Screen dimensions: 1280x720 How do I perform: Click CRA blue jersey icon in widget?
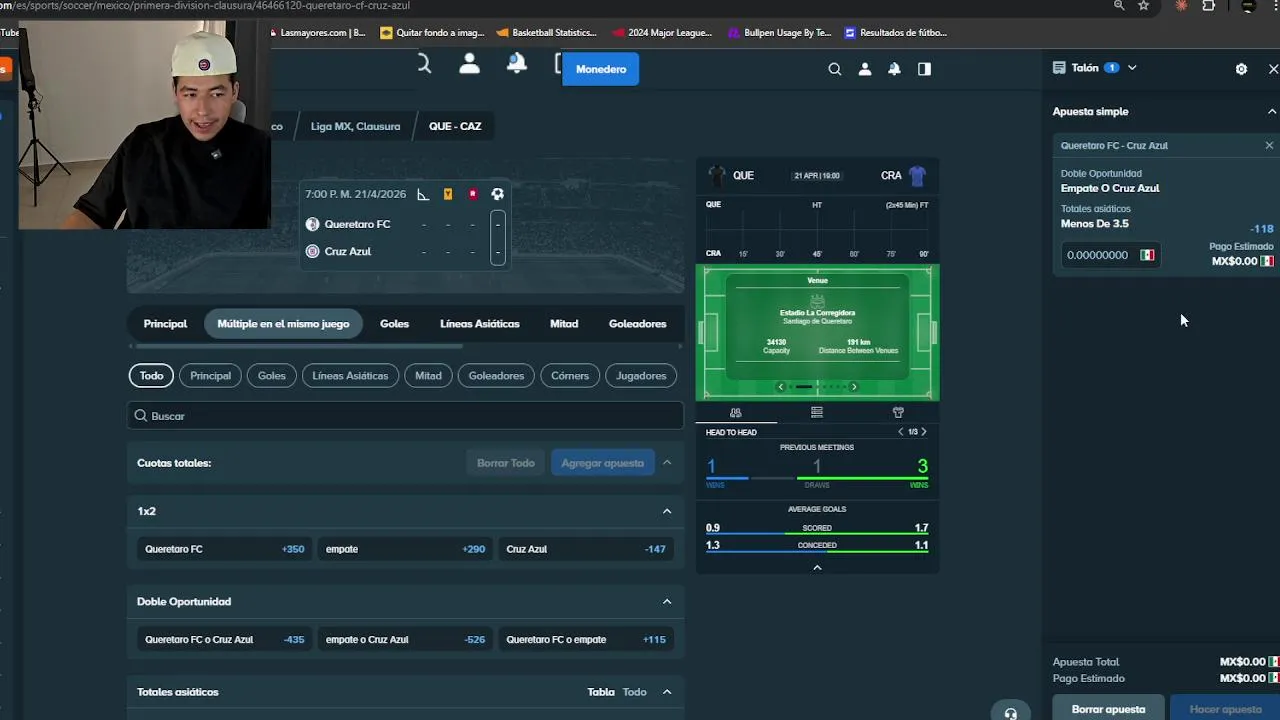[x=917, y=176]
